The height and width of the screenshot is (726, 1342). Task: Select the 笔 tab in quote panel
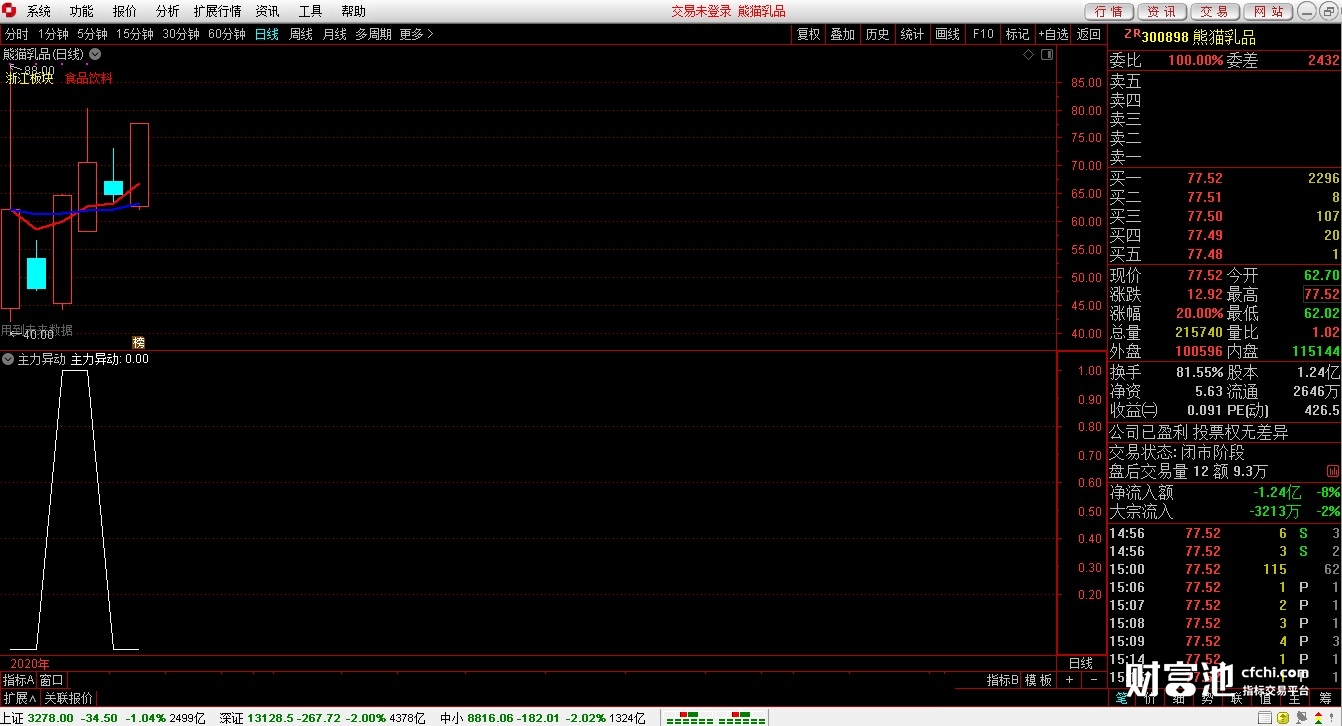click(x=1121, y=698)
